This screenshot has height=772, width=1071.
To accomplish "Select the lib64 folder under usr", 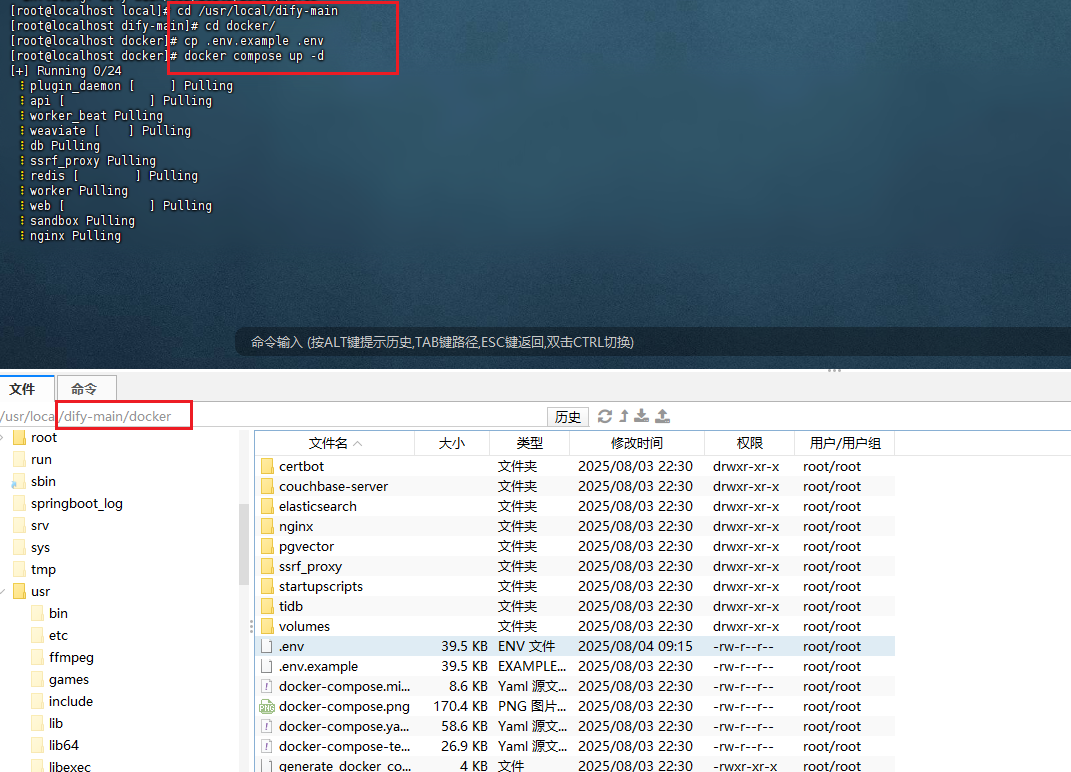I will tap(64, 745).
